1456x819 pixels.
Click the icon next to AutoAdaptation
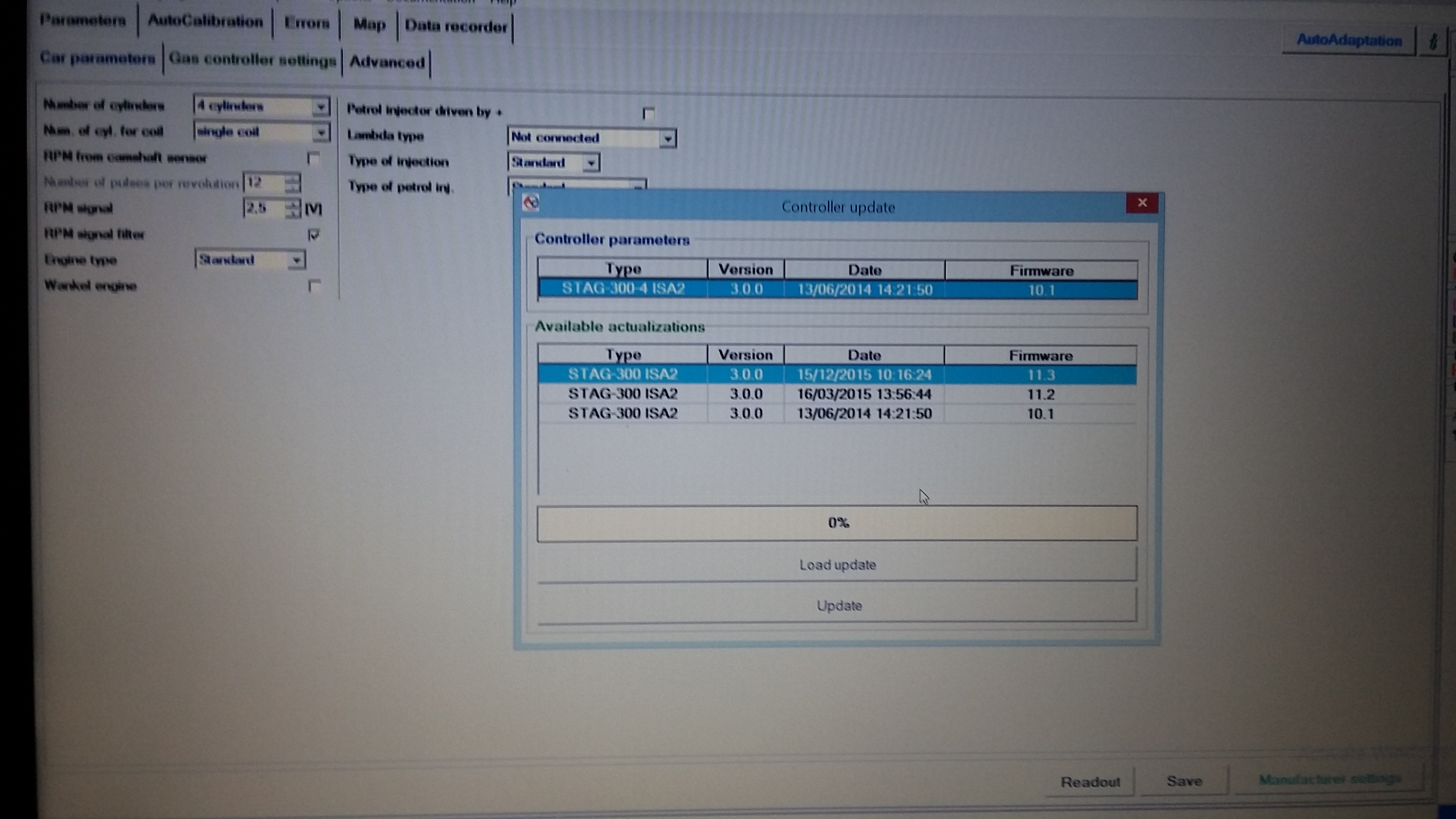pyautogui.click(x=1432, y=42)
